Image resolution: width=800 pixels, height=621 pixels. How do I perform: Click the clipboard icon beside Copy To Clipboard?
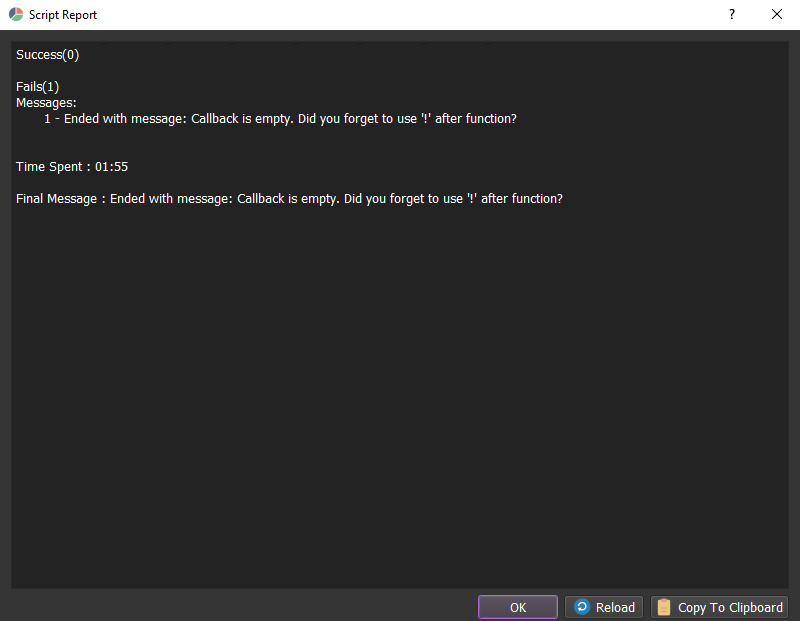[x=664, y=607]
